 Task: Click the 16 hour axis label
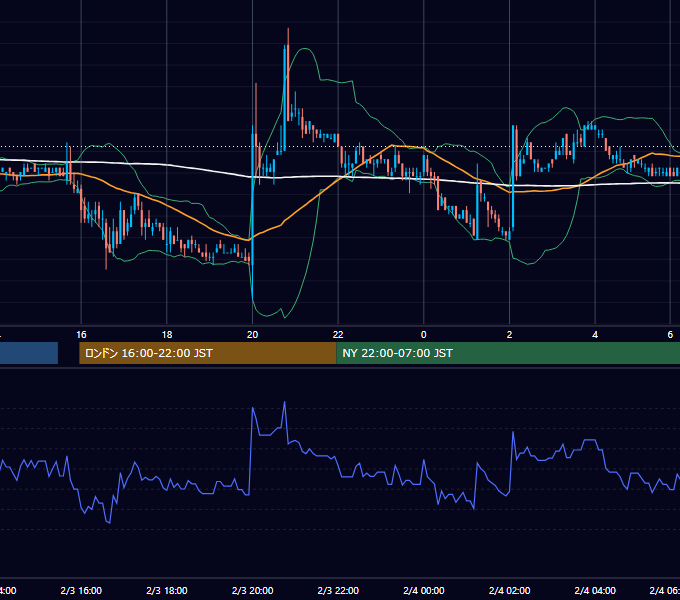tap(81, 335)
